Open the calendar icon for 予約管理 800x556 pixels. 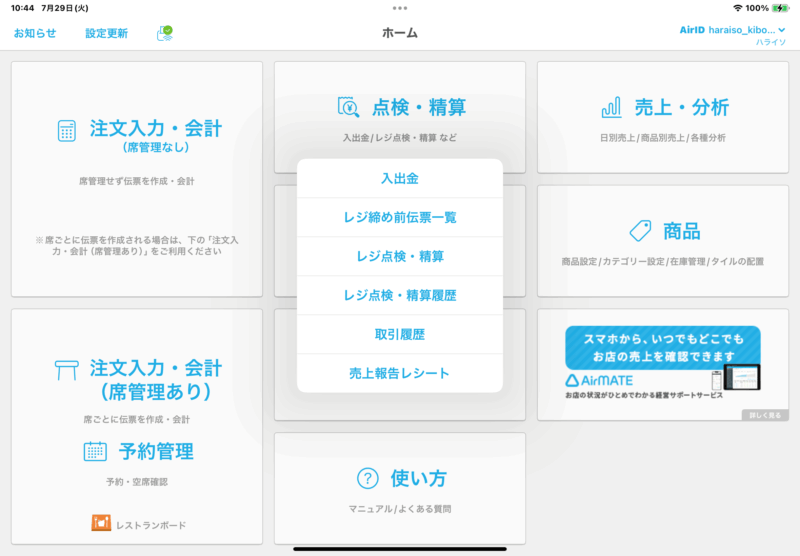[x=95, y=451]
